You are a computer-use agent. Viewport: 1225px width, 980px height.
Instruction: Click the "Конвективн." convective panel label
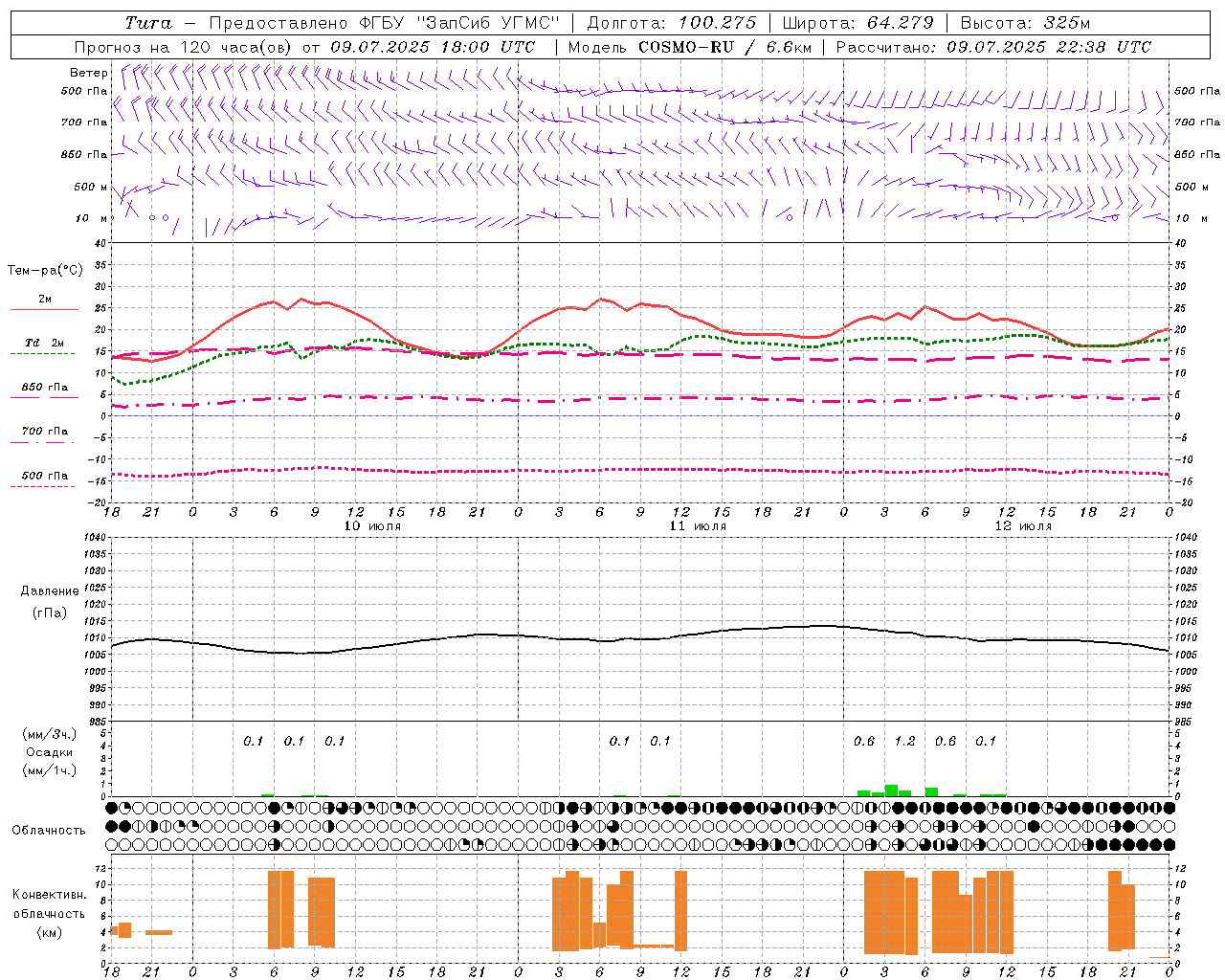click(x=49, y=894)
